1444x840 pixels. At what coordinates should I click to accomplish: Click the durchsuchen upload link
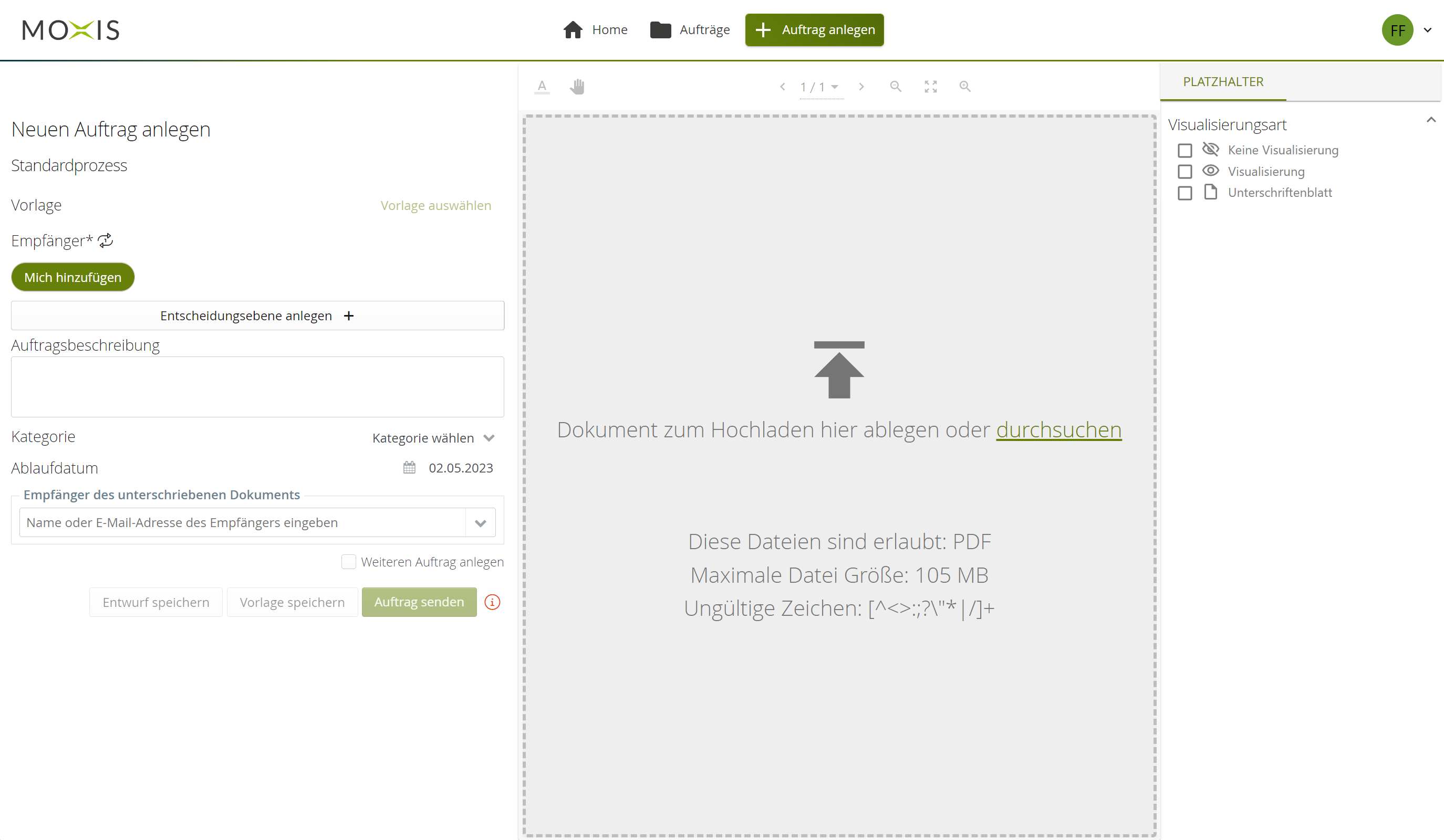[1058, 430]
